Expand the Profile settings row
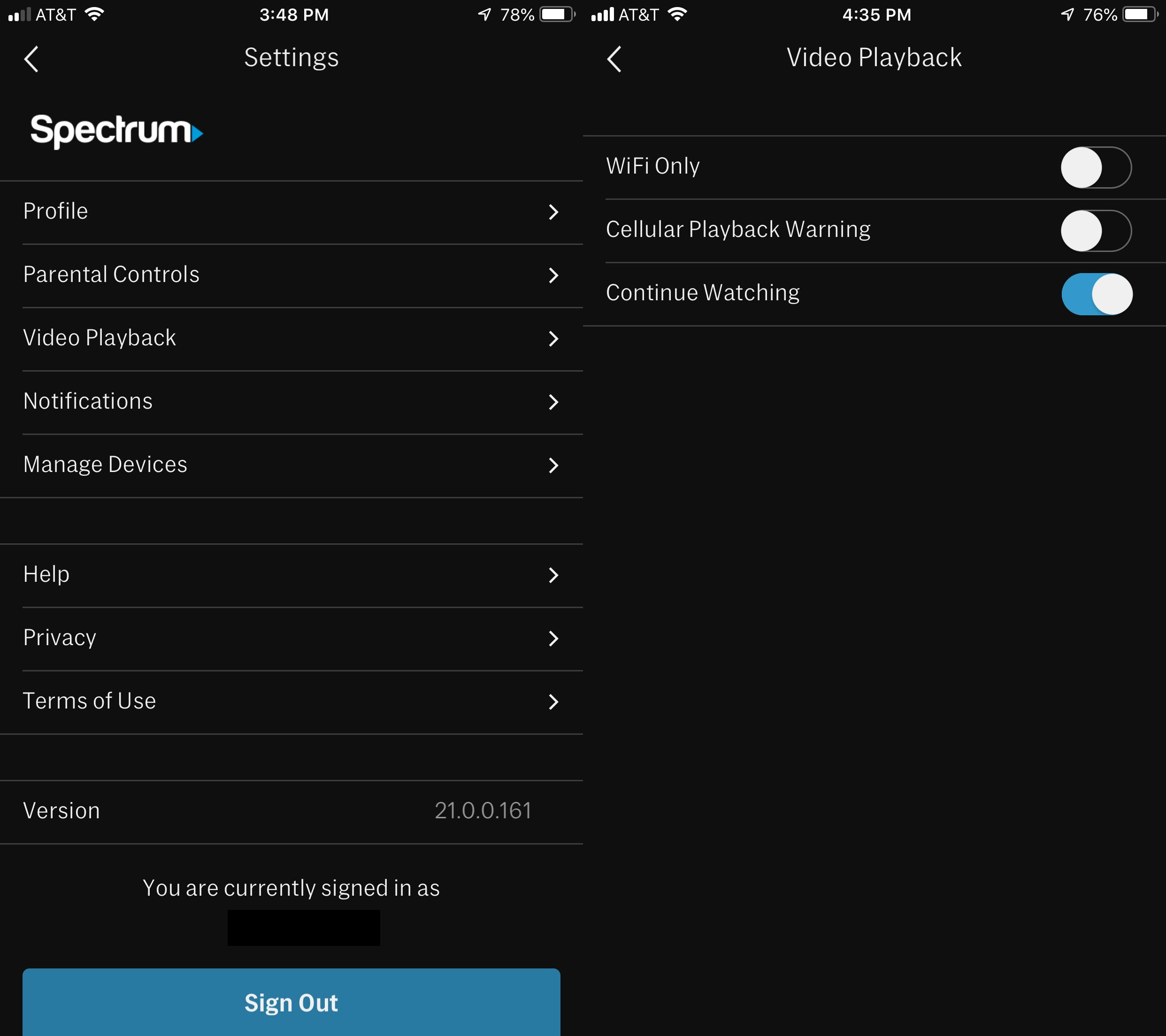The image size is (1166, 1036). (x=553, y=212)
